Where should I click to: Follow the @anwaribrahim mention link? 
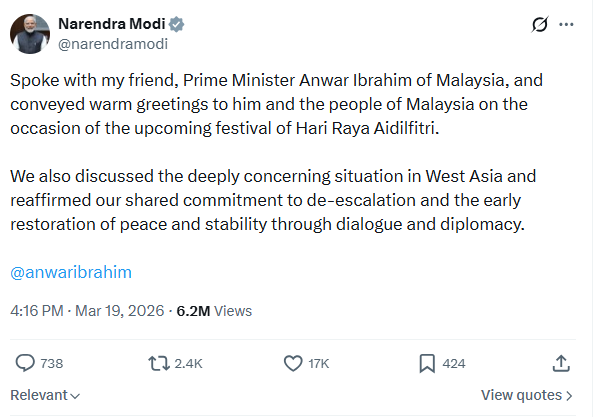[71, 272]
